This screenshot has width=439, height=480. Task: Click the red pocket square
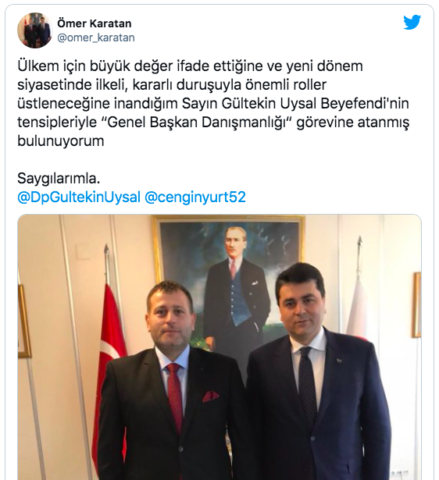coord(211,396)
